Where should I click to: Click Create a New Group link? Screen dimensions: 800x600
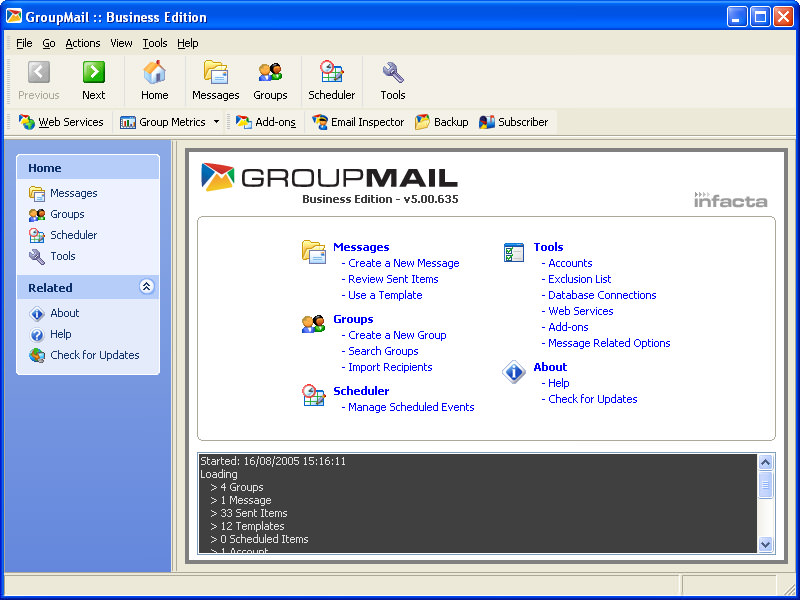397,335
